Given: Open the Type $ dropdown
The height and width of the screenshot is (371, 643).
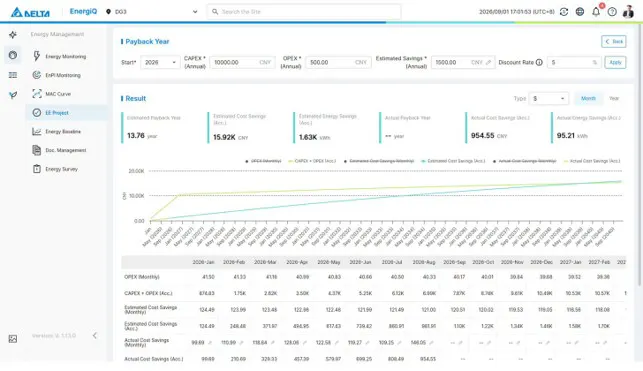Looking at the screenshot, I should (549, 98).
